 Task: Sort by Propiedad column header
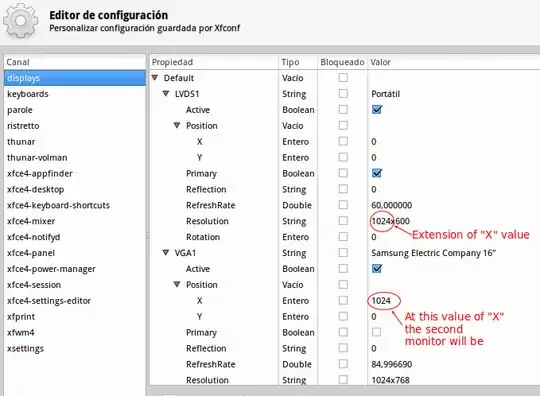tap(214, 62)
